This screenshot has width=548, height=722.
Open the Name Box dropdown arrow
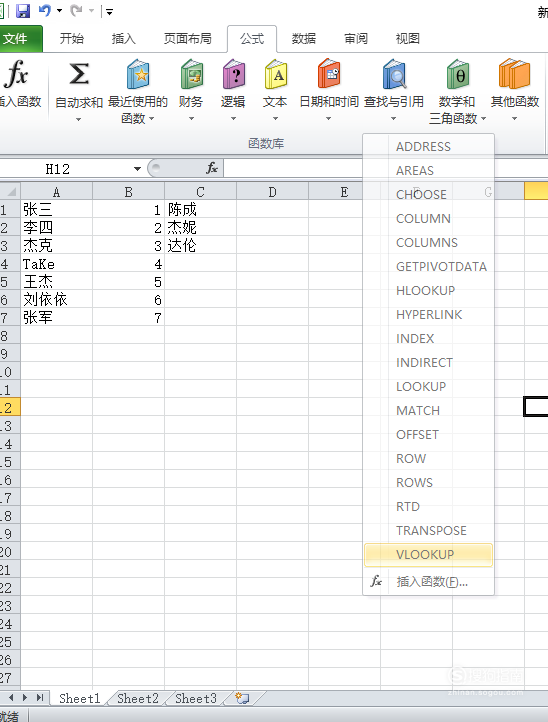[x=137, y=169]
